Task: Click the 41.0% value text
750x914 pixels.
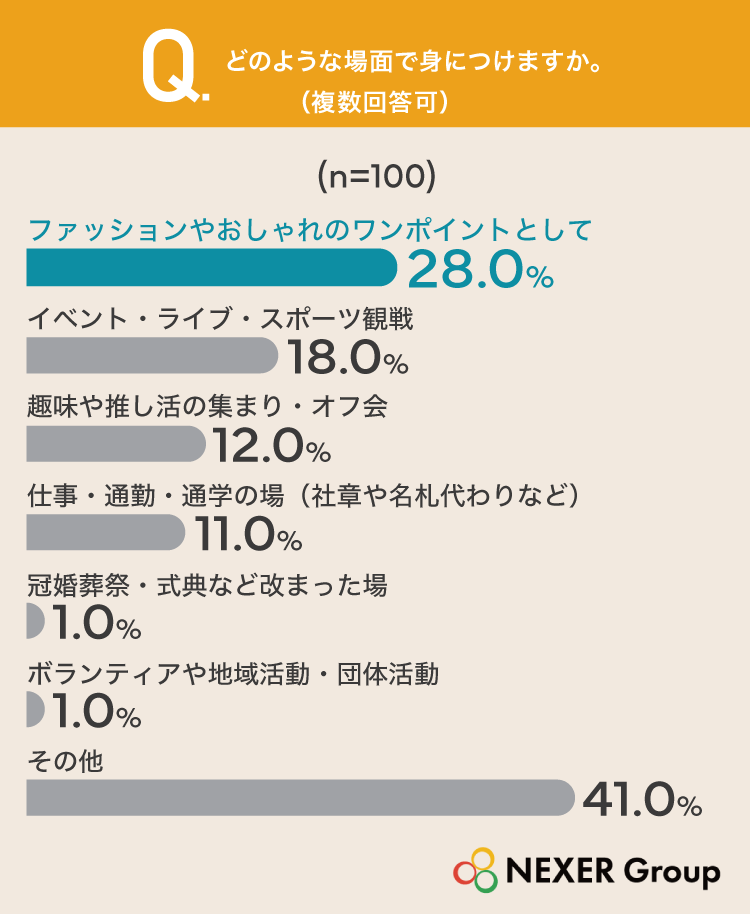Action: [642, 800]
